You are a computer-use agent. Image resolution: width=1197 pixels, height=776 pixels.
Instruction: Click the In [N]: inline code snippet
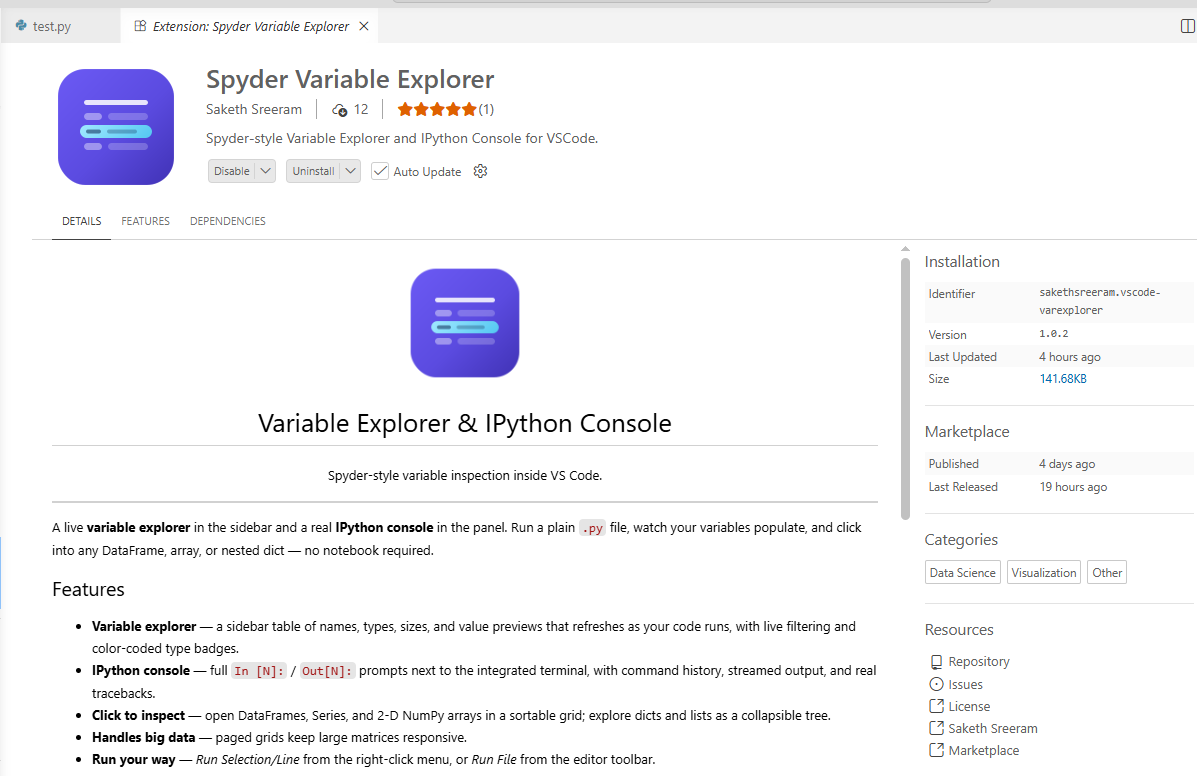[x=259, y=671]
